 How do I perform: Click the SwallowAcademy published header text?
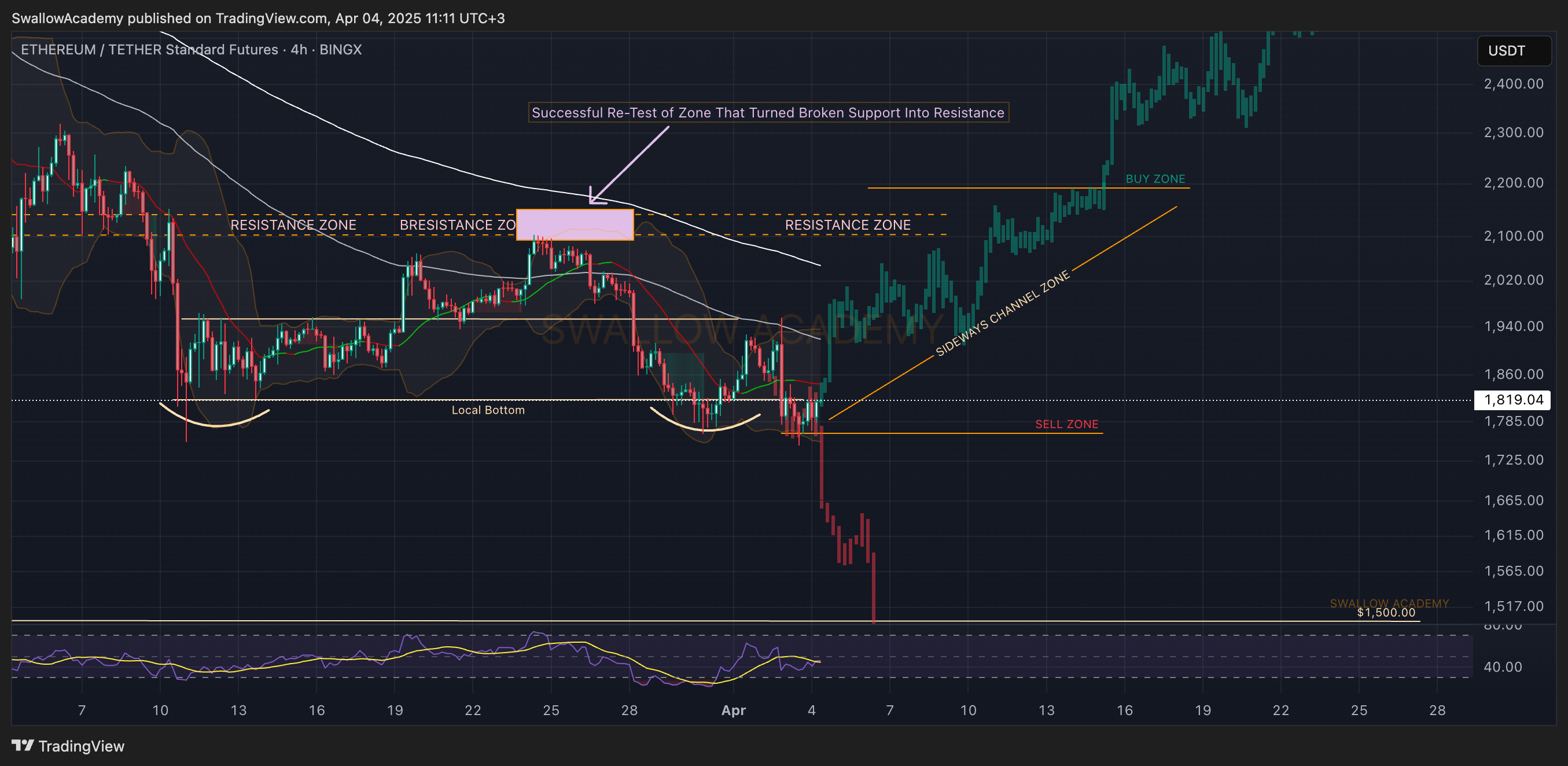pyautogui.click(x=258, y=19)
